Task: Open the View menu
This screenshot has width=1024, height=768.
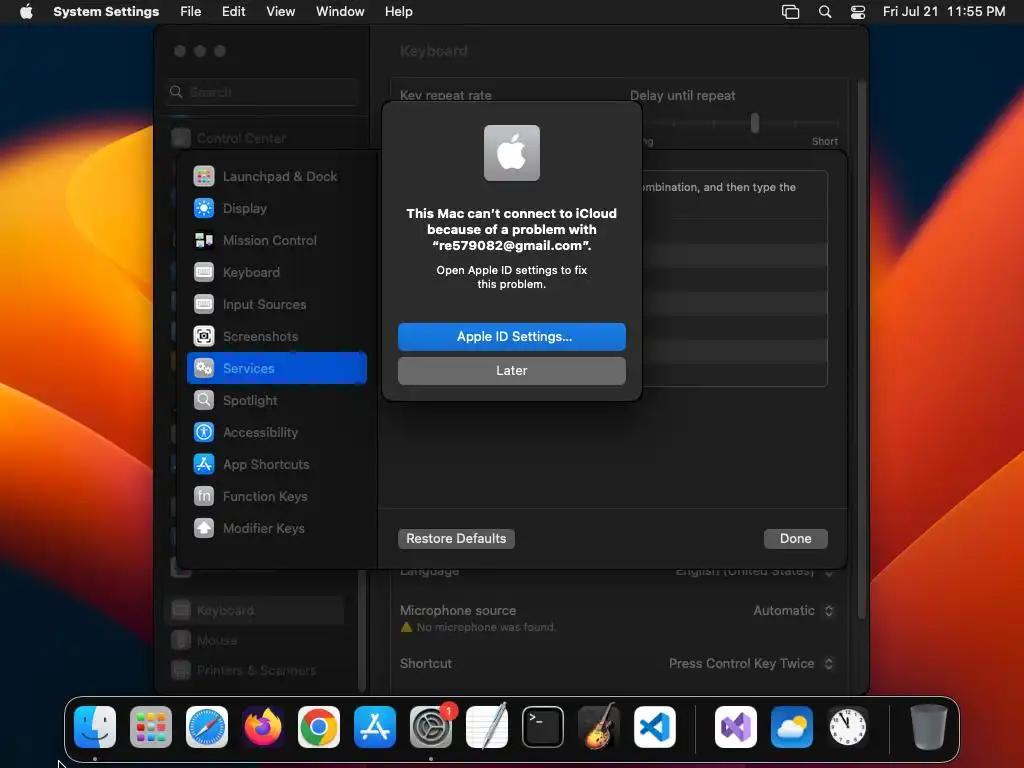Action: [281, 12]
